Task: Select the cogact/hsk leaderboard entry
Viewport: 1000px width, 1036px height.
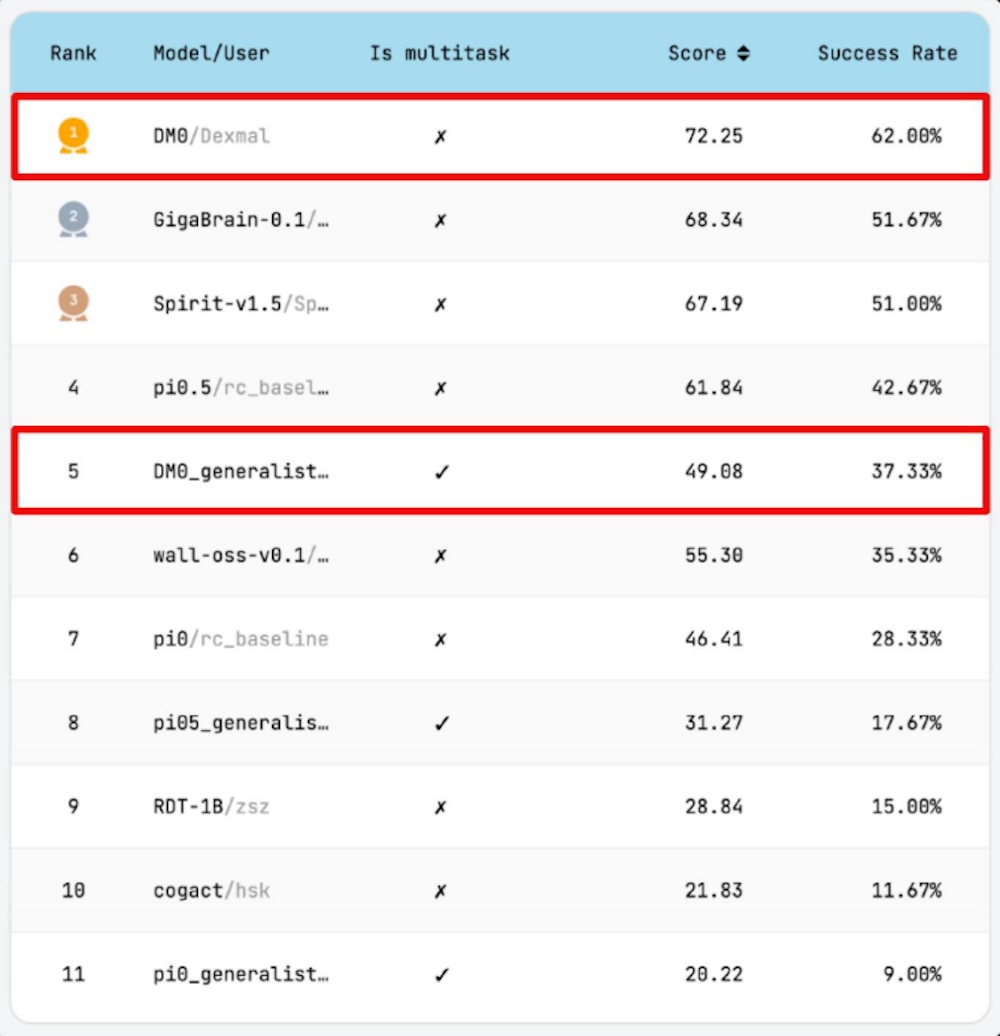Action: [x=211, y=890]
